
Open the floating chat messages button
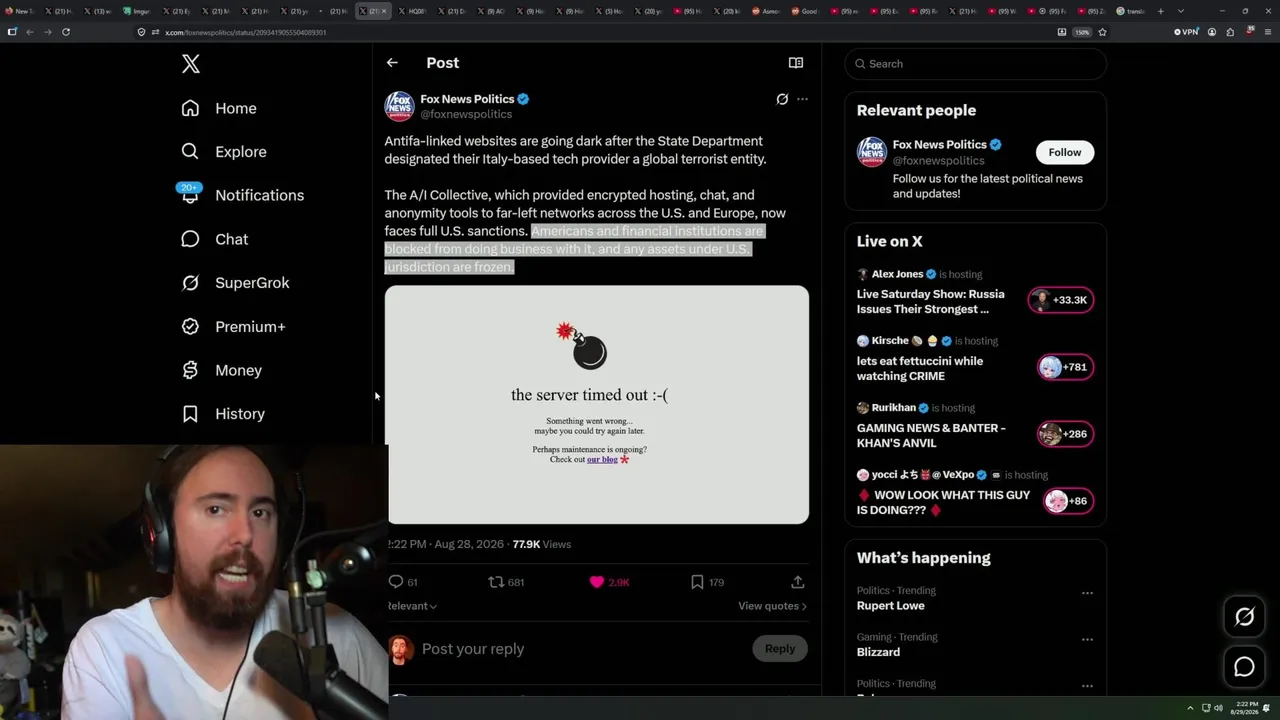[1244, 667]
